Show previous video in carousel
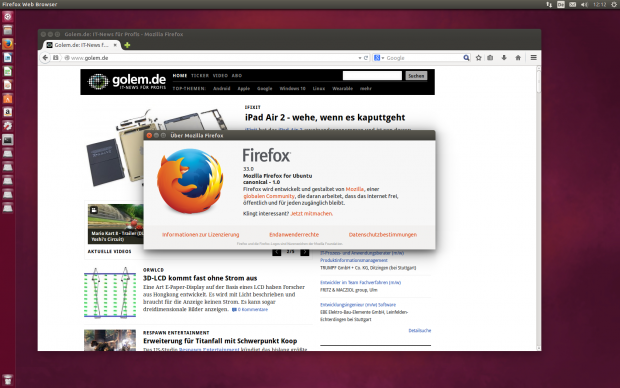This screenshot has height=388, width=620. tap(276, 252)
